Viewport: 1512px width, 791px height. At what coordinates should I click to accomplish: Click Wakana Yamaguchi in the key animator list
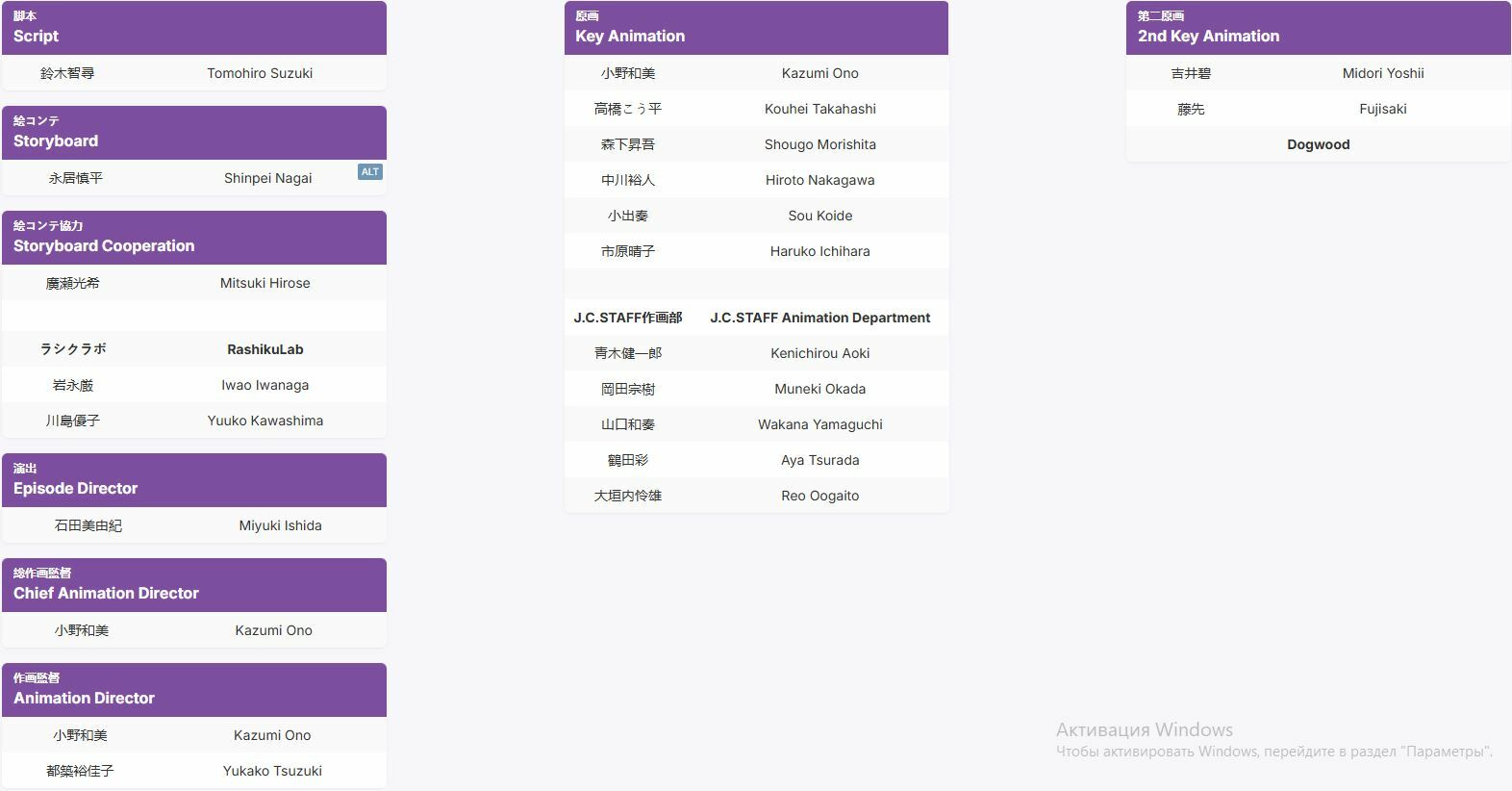point(819,424)
